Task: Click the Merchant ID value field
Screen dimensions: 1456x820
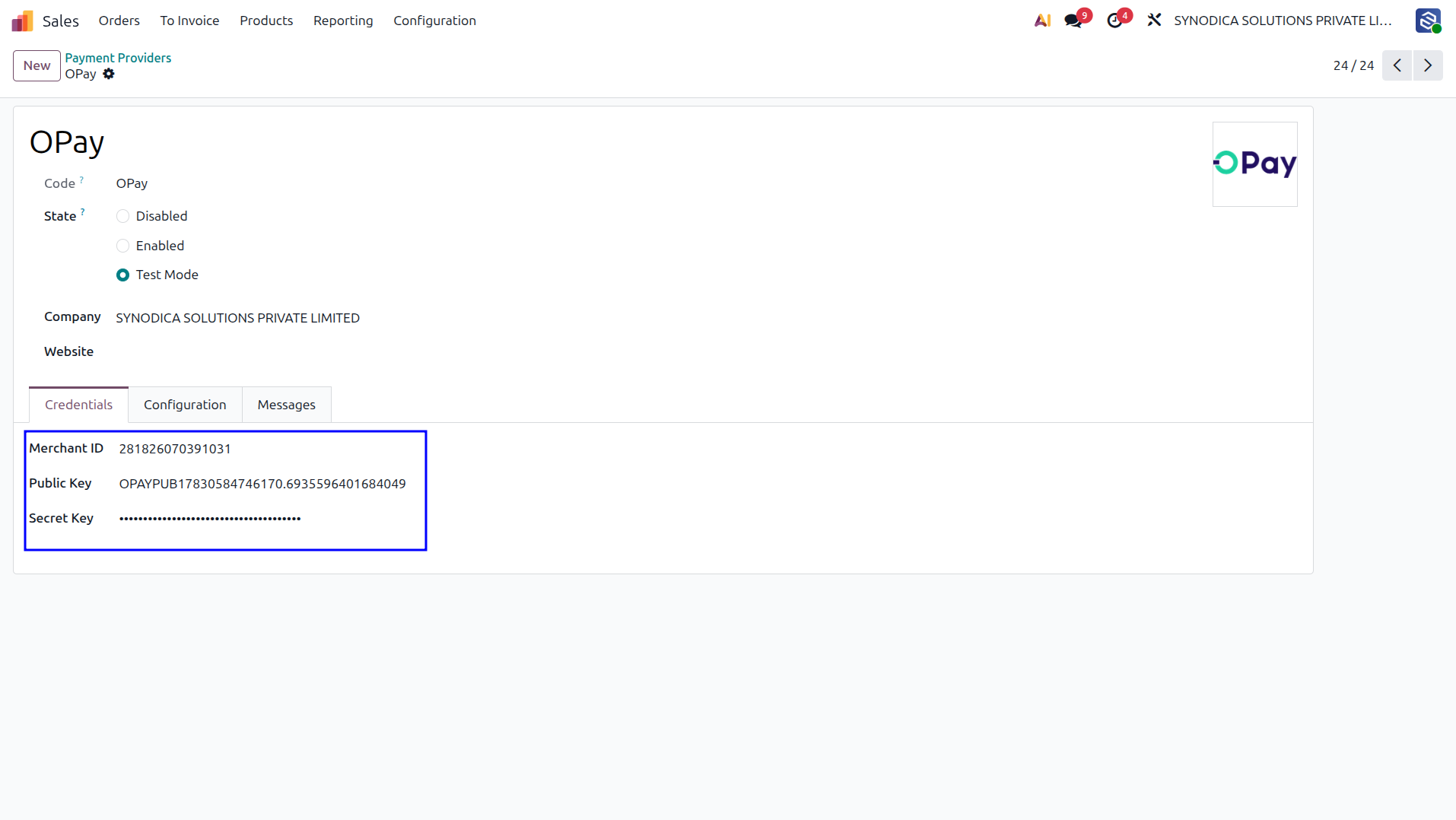Action: (x=175, y=449)
